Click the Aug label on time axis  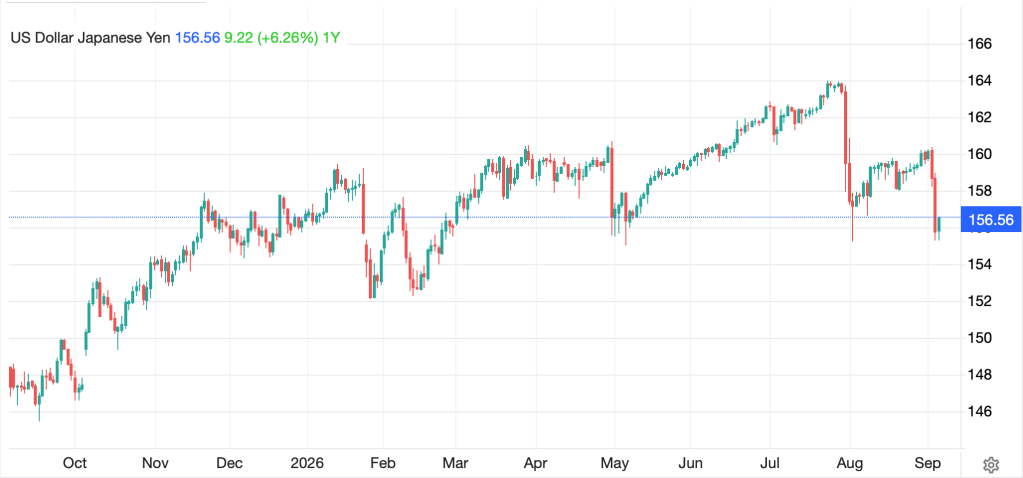tap(851, 464)
